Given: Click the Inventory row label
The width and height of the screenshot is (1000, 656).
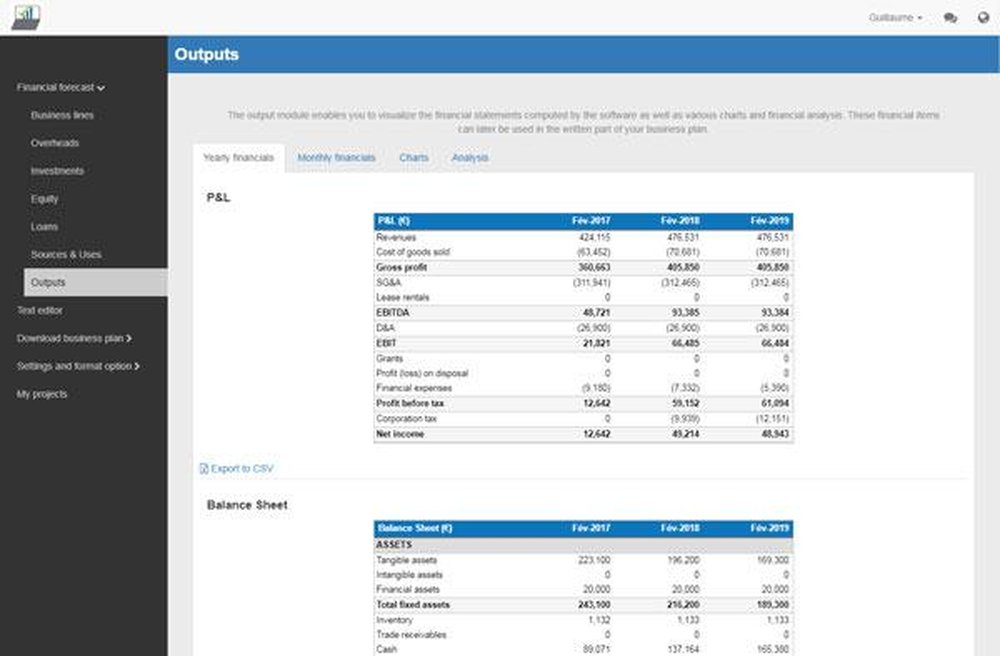Looking at the screenshot, I should pos(394,620).
